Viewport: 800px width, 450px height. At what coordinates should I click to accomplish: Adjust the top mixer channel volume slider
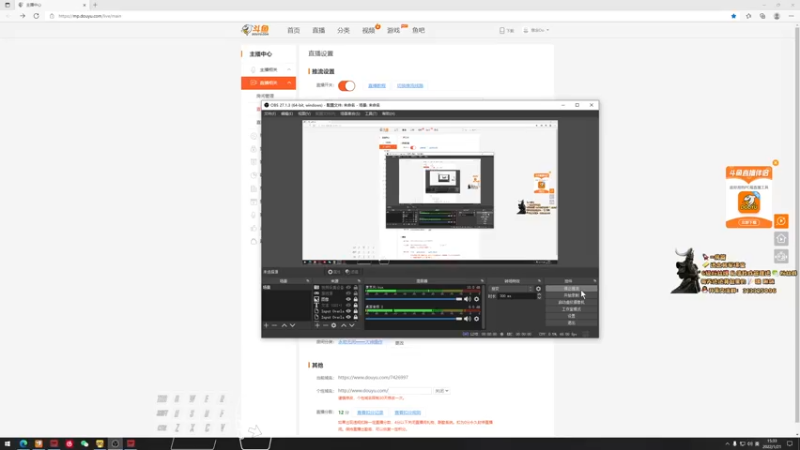click(414, 299)
